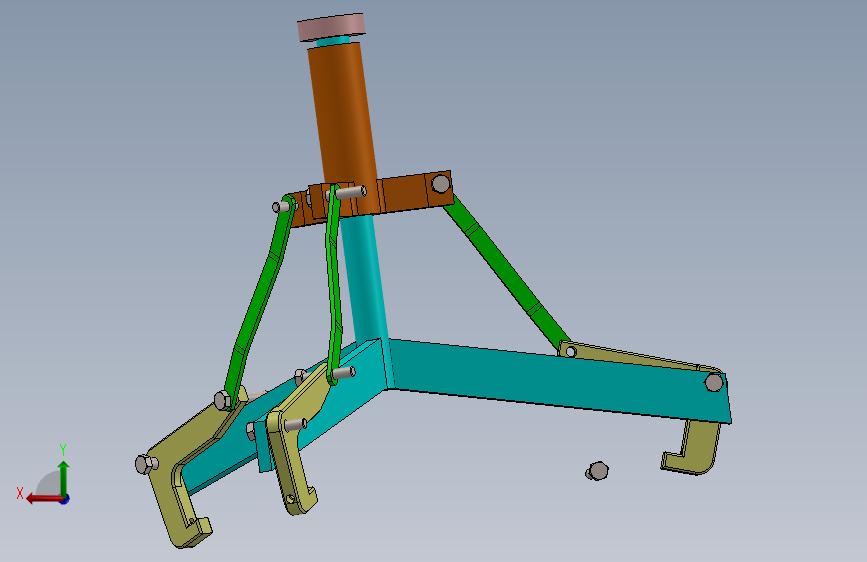867x562 pixels.
Task: Select the leftmost green link arm
Action: 260,301
